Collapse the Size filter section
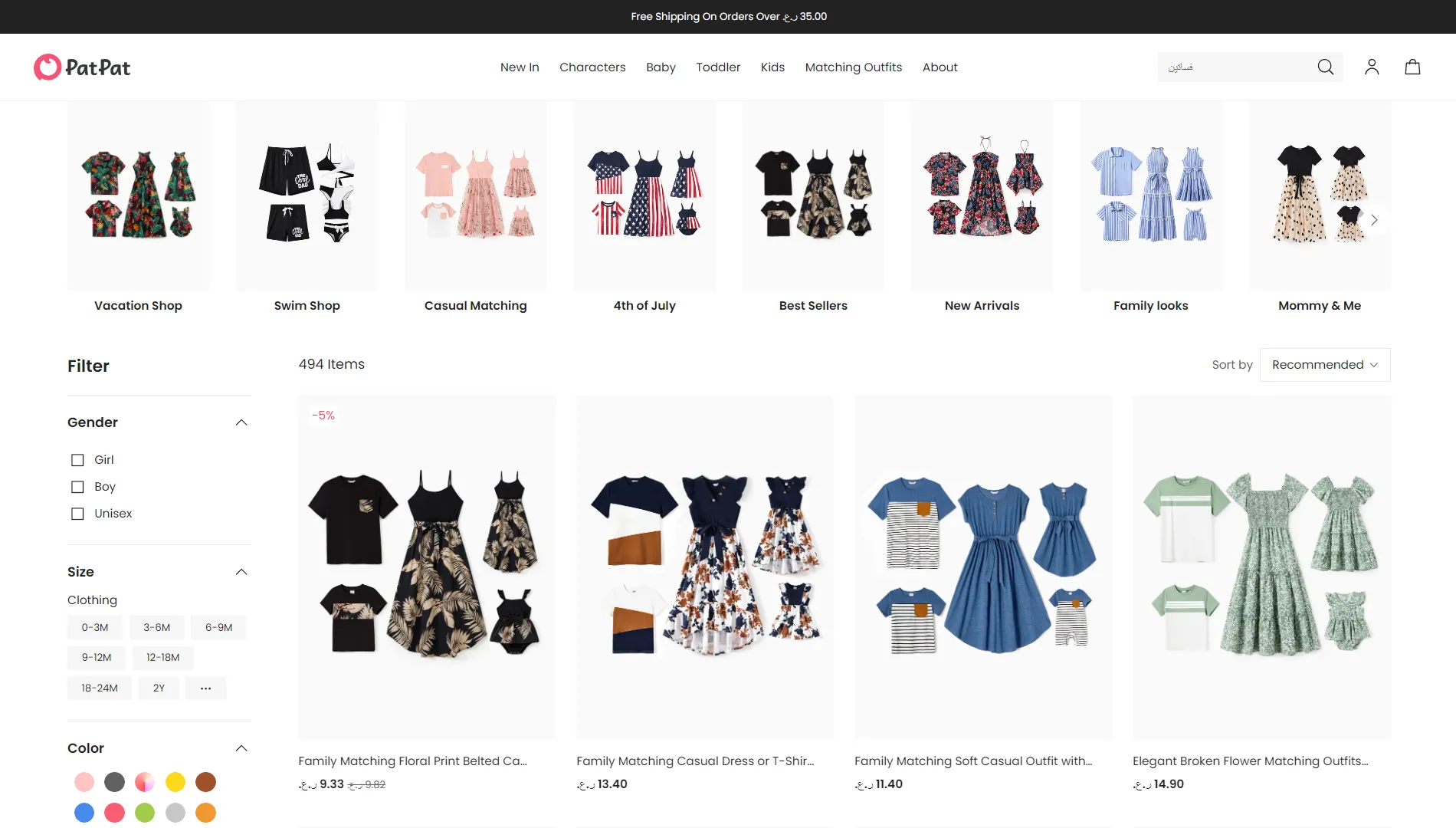Image resolution: width=1456 pixels, height=828 pixels. [241, 572]
